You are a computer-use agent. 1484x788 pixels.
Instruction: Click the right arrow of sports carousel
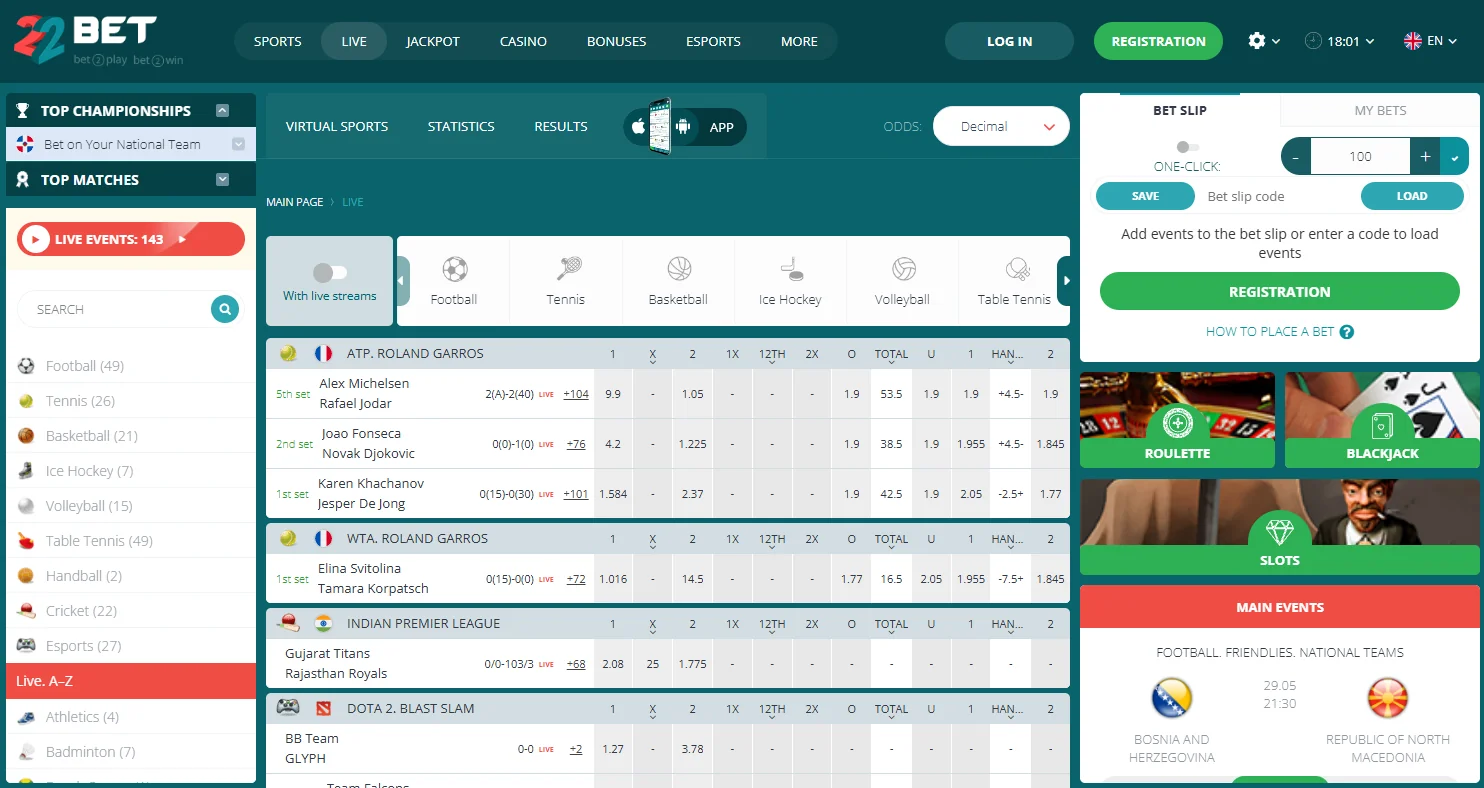click(1065, 281)
